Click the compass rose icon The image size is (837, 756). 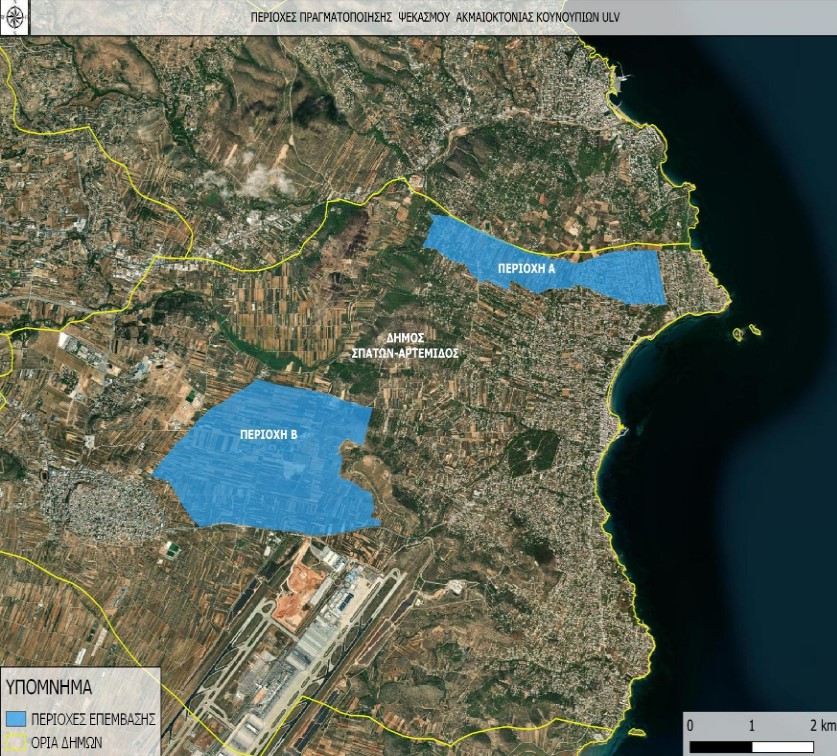click(12, 16)
